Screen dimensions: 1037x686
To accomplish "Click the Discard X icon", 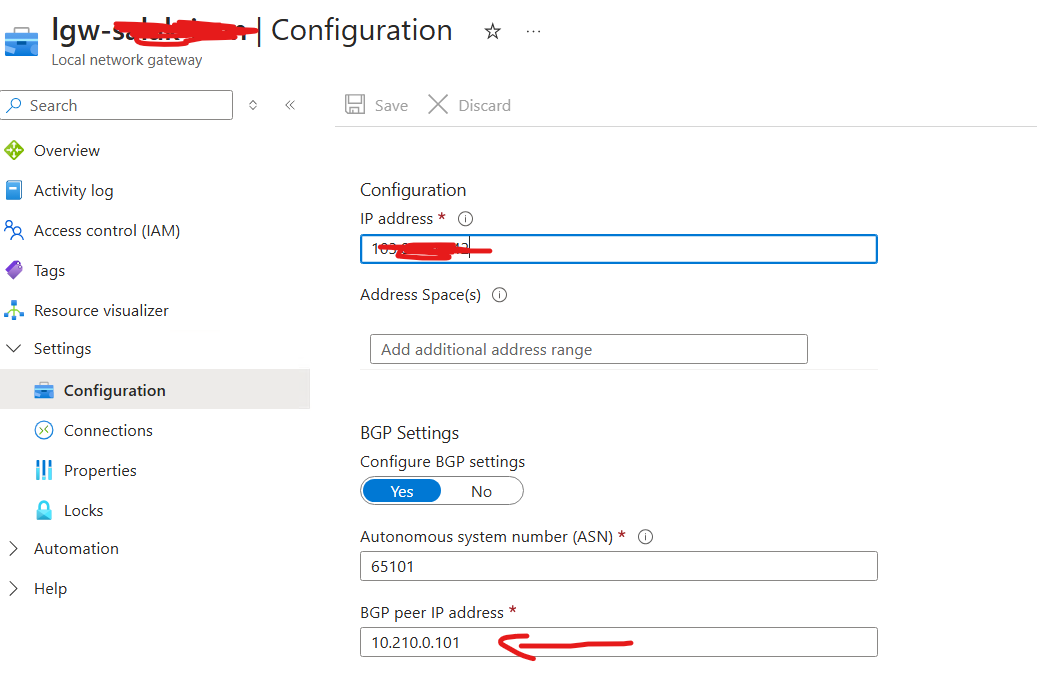I will click(438, 105).
